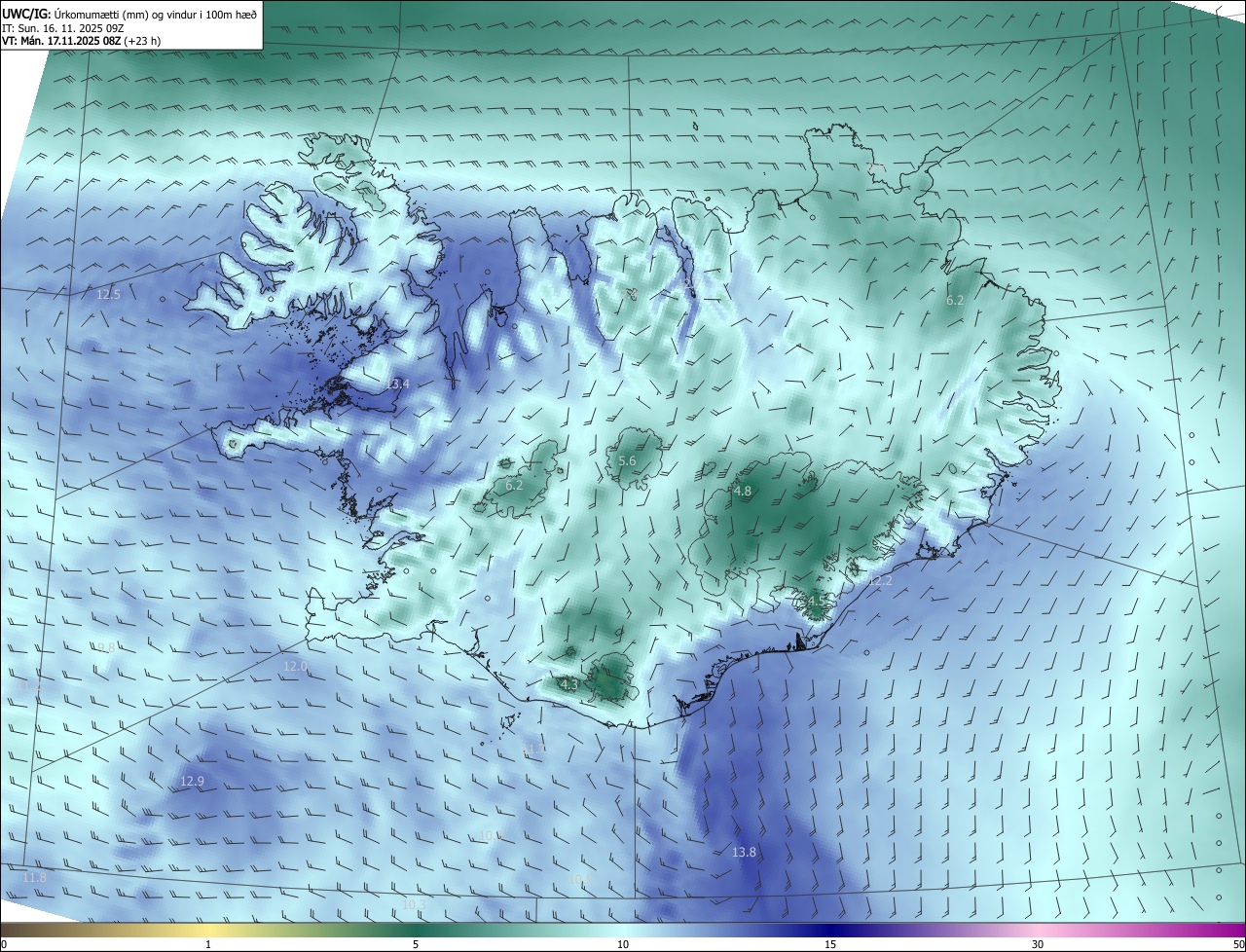1246x952 pixels.
Task: Click the 5.6 value label on Hofsjökull glacier
Action: pyautogui.click(x=627, y=461)
